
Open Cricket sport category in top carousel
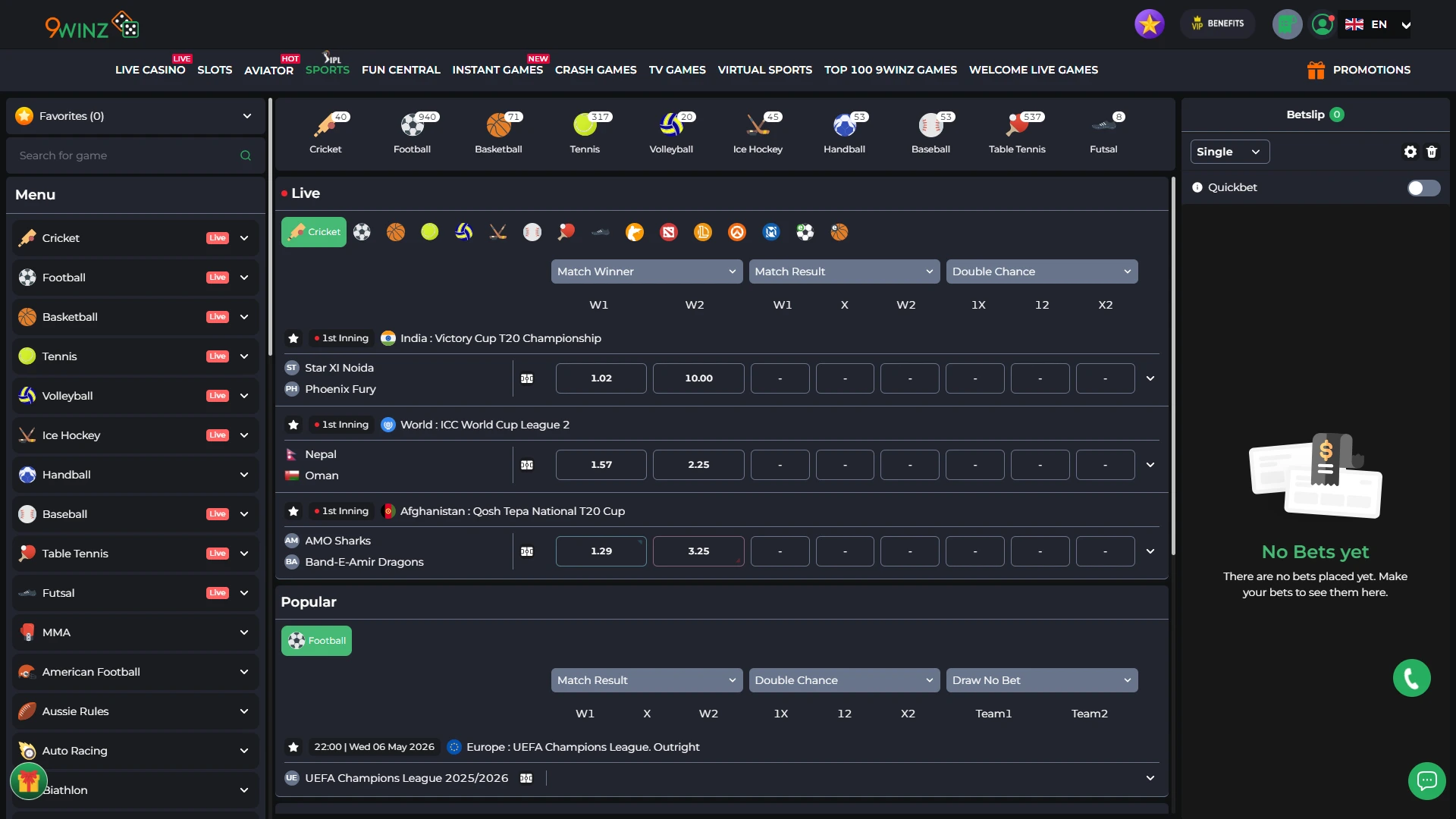326,133
